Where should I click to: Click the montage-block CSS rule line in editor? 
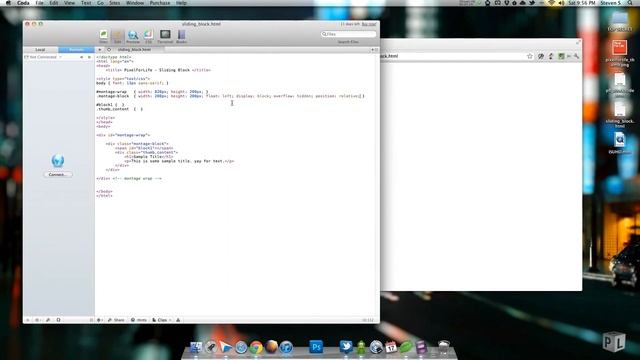[230, 96]
